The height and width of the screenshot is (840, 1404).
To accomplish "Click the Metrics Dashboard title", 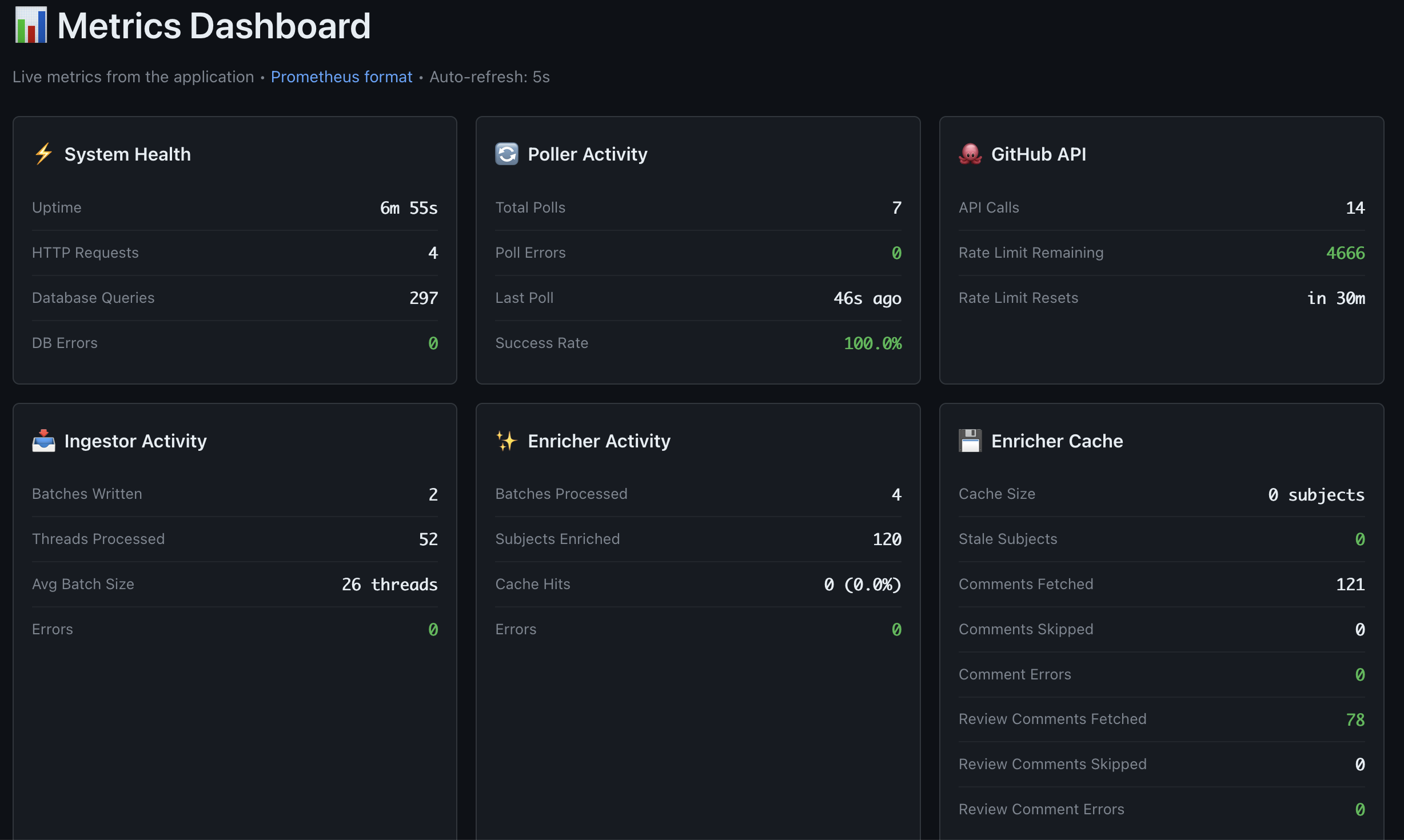I will pos(213,25).
